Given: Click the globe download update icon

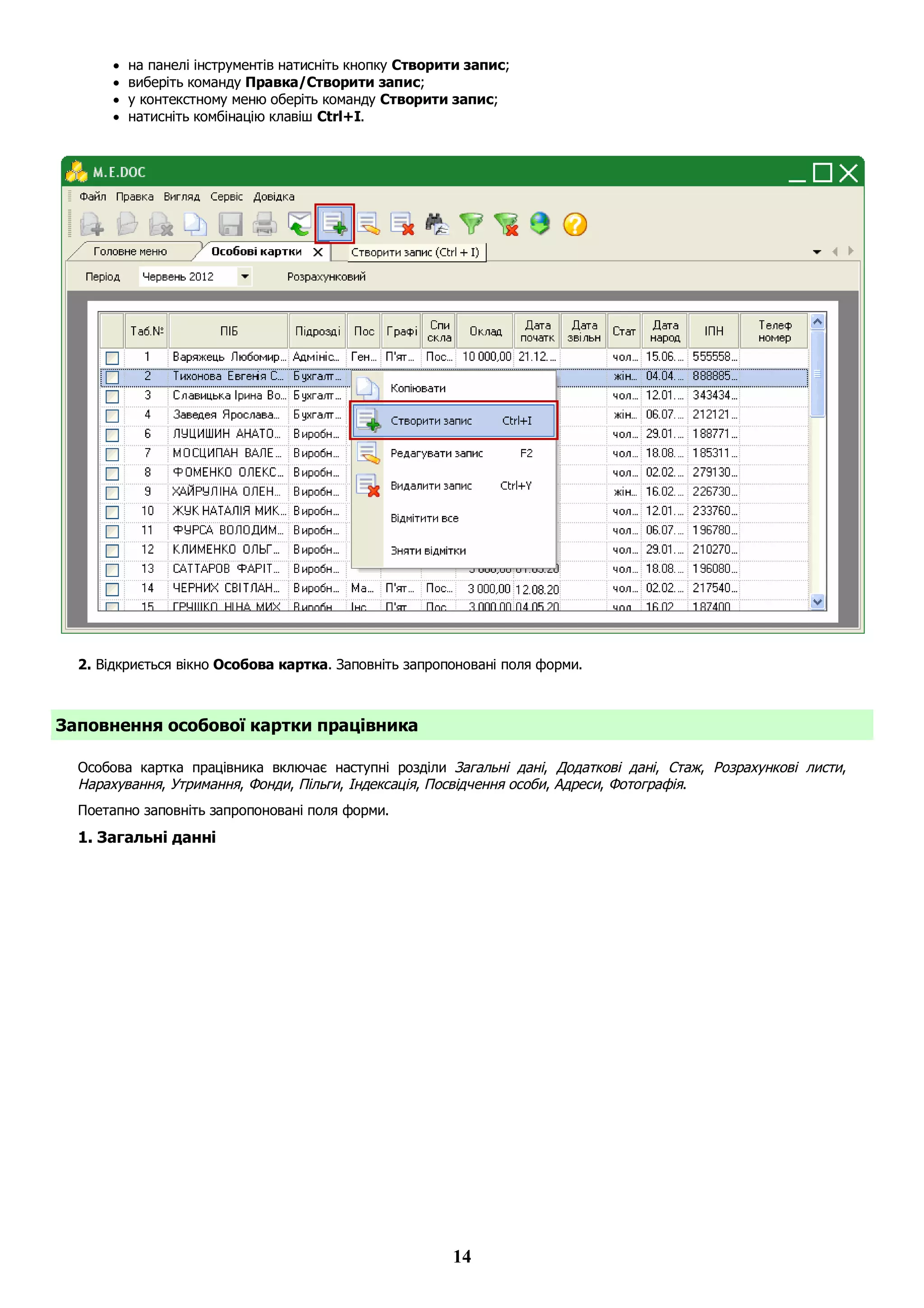Looking at the screenshot, I should (540, 224).
